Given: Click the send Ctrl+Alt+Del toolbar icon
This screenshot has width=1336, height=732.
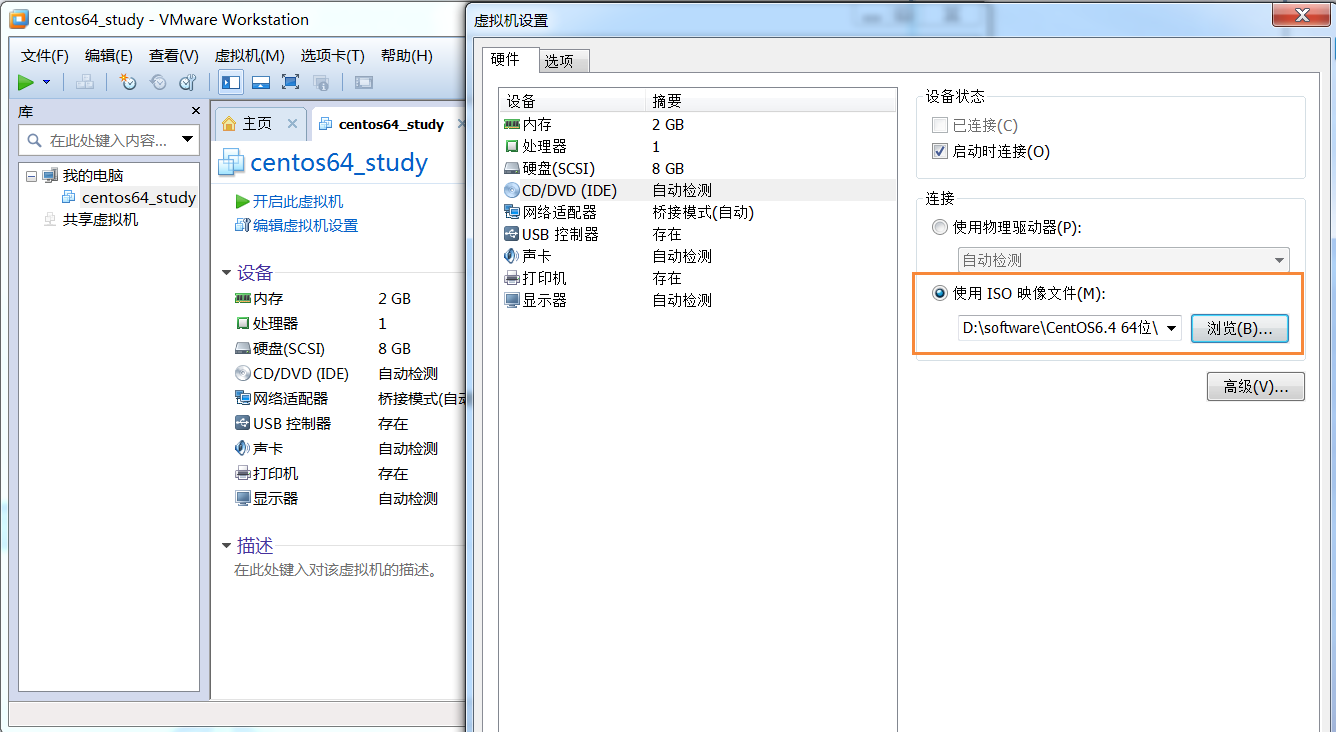Looking at the screenshot, I should [x=85, y=82].
